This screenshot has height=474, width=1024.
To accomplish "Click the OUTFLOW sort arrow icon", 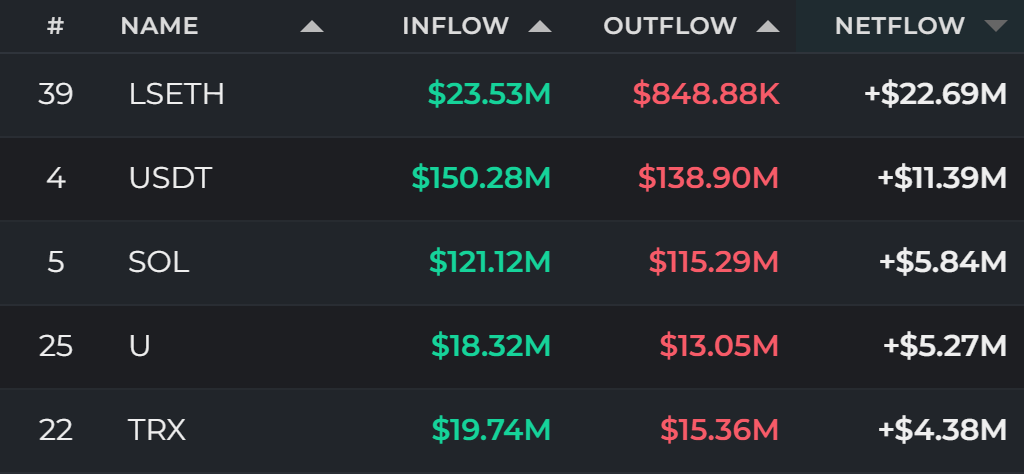I will (x=768, y=26).
